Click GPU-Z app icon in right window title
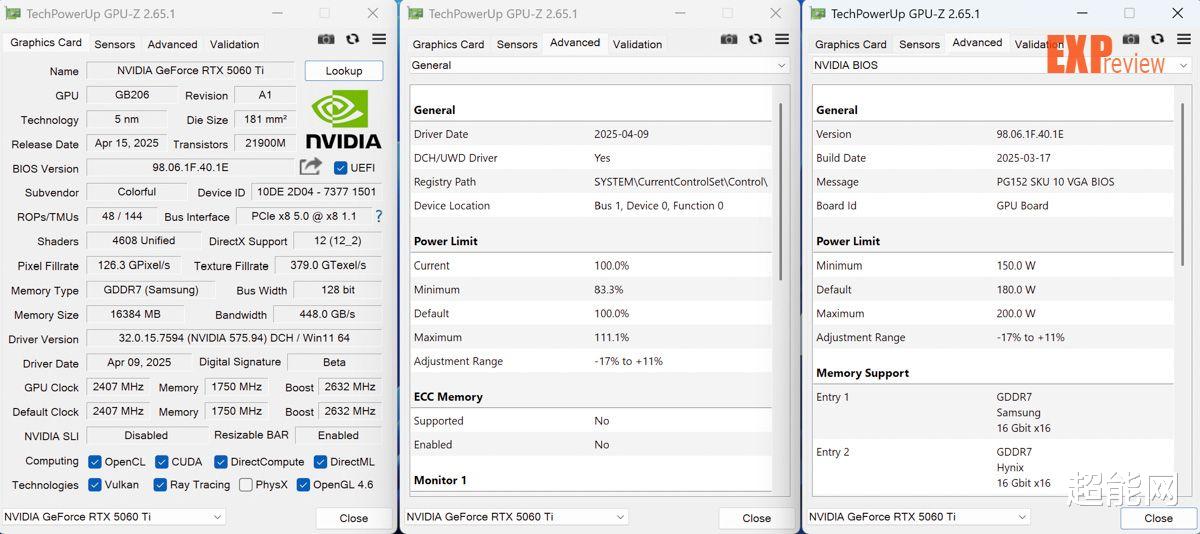 [x=818, y=14]
